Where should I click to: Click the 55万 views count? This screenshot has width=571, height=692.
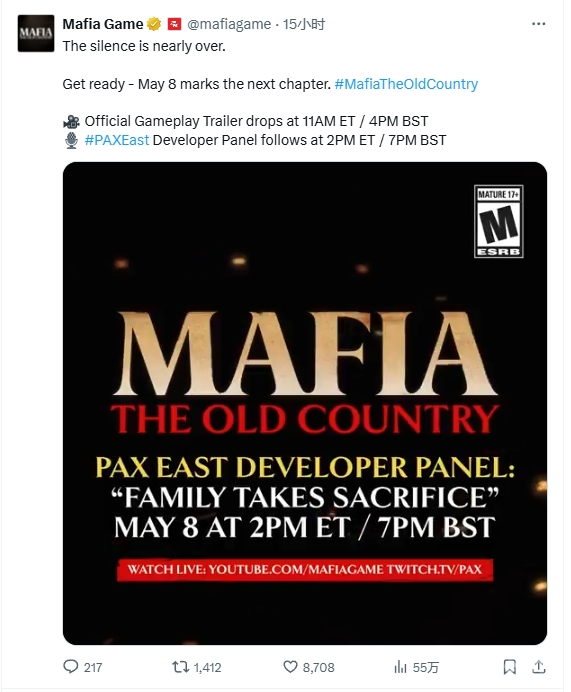pos(425,667)
